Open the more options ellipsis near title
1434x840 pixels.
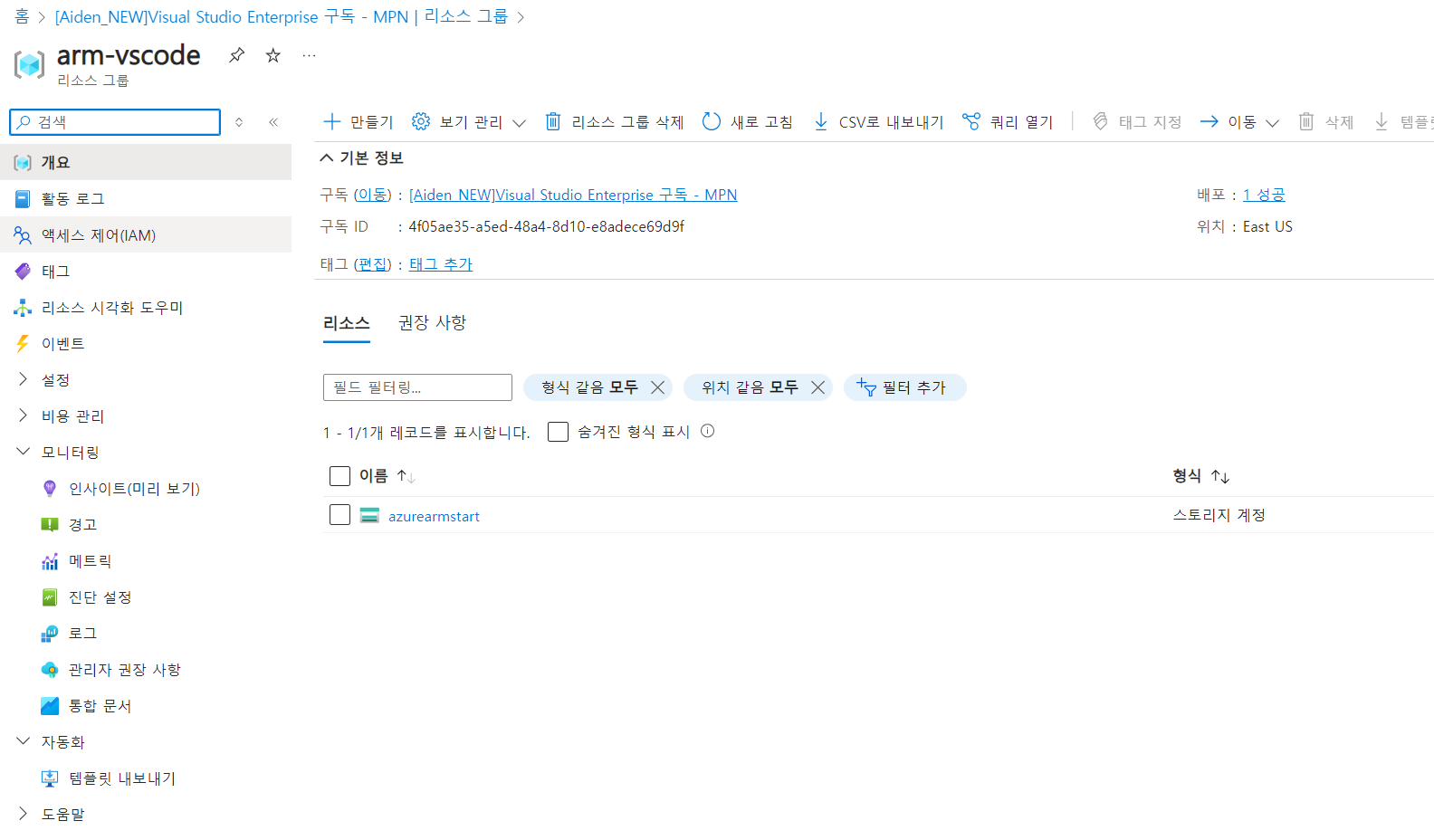tap(309, 55)
